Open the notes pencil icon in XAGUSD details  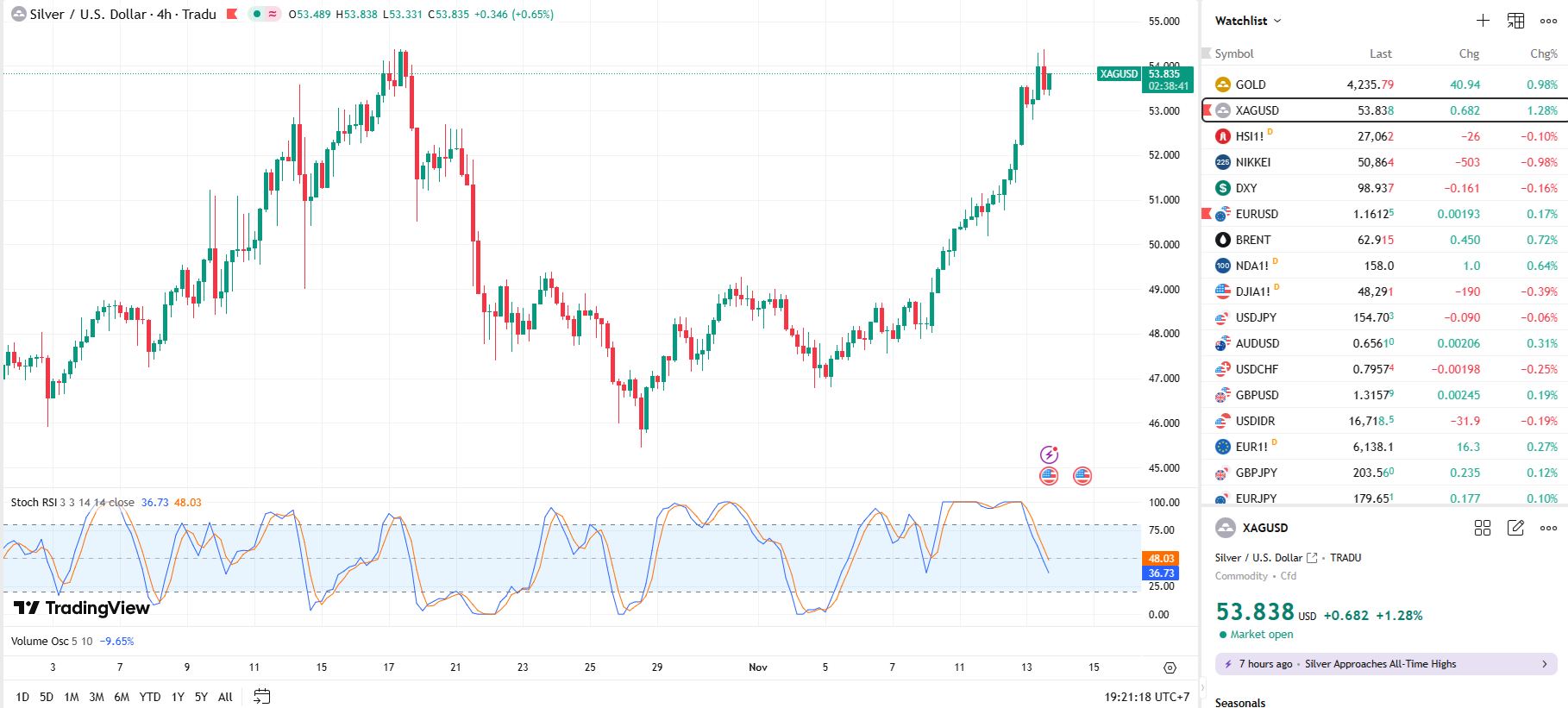coord(1515,528)
